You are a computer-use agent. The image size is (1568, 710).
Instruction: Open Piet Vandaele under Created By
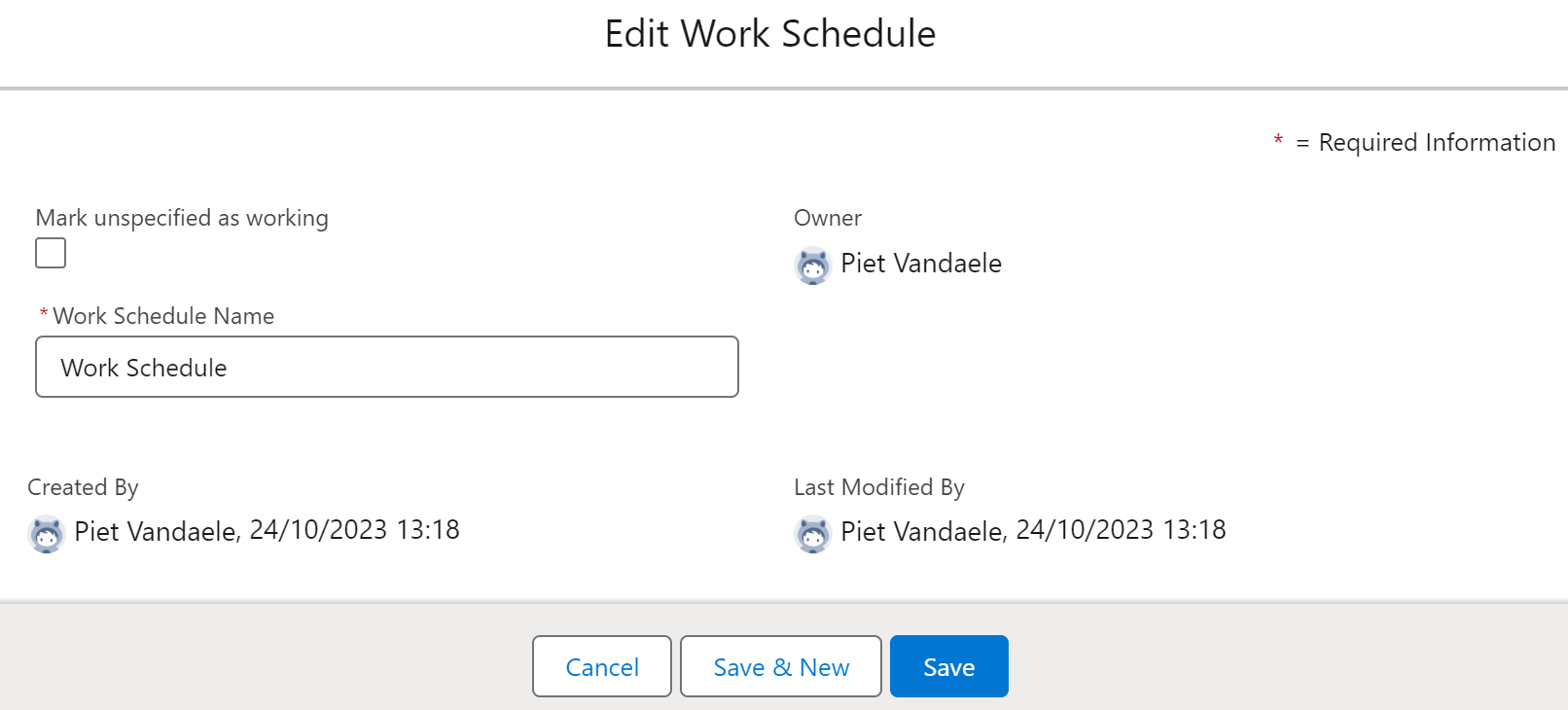click(156, 532)
